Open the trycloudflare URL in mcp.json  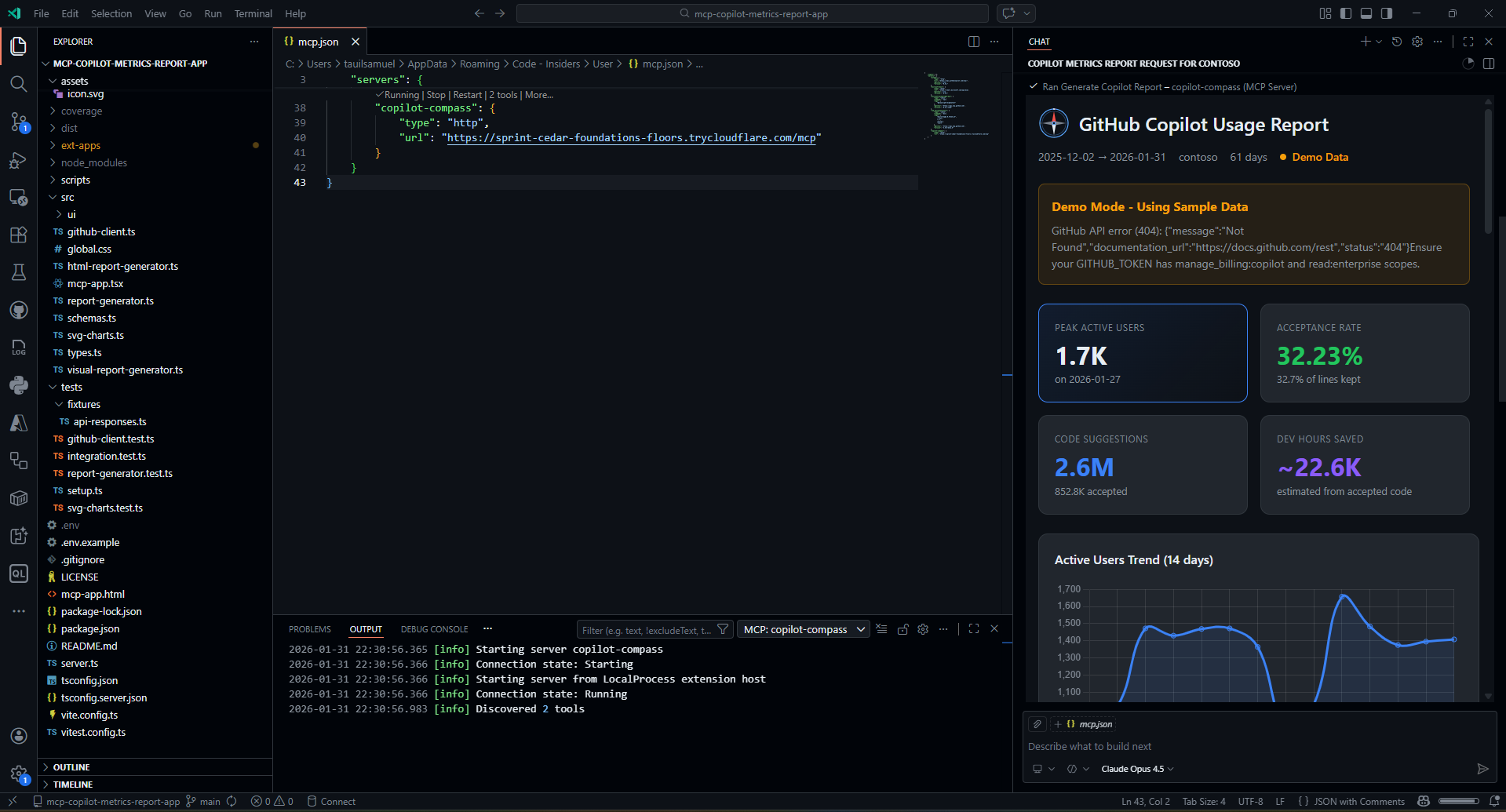(632, 137)
